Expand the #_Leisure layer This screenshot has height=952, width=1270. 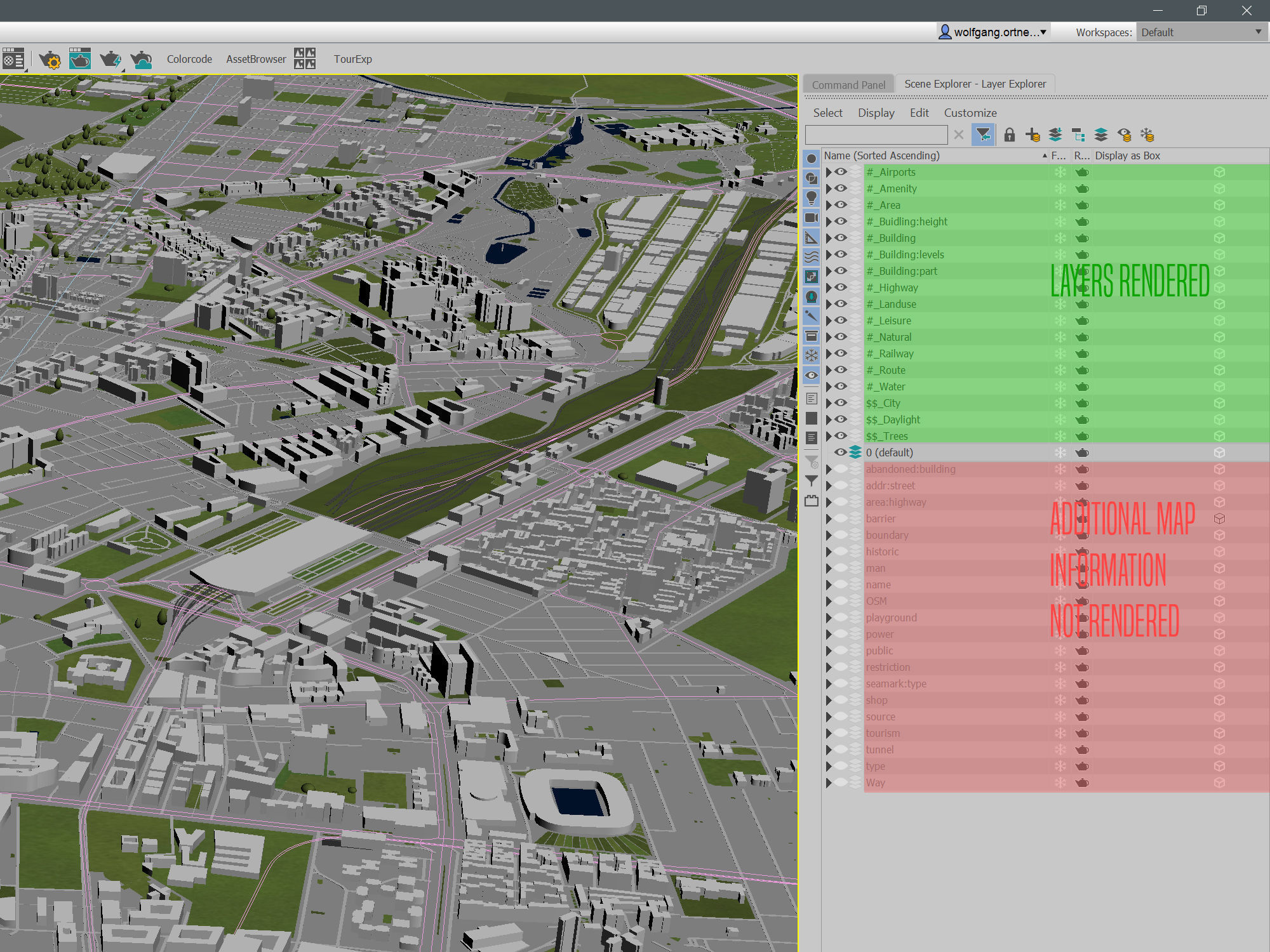coord(829,321)
